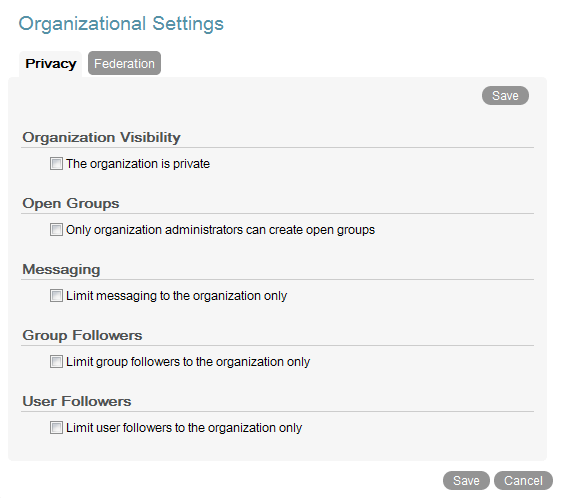
Task: Select the Privacy tab
Action: pos(50,64)
